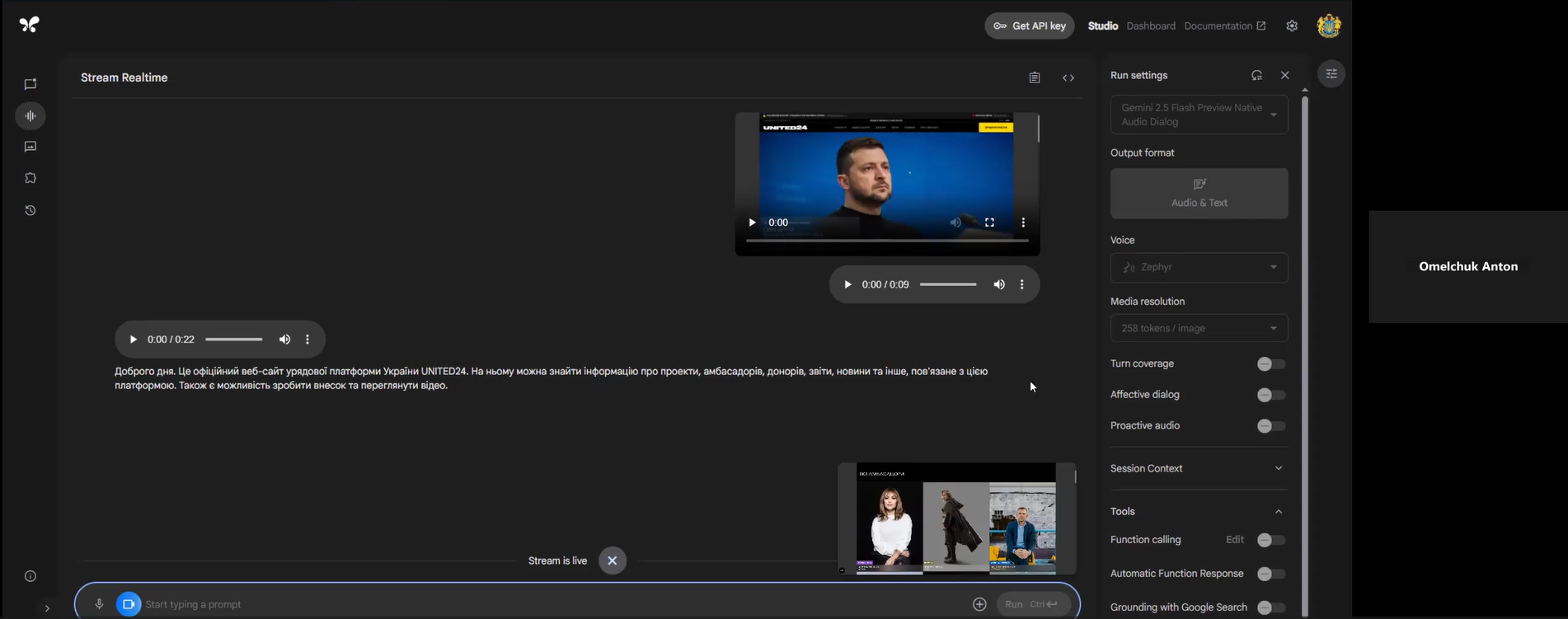Image resolution: width=1568 pixels, height=619 pixels.
Task: Turn on Affective dialog switch
Action: 1270,395
